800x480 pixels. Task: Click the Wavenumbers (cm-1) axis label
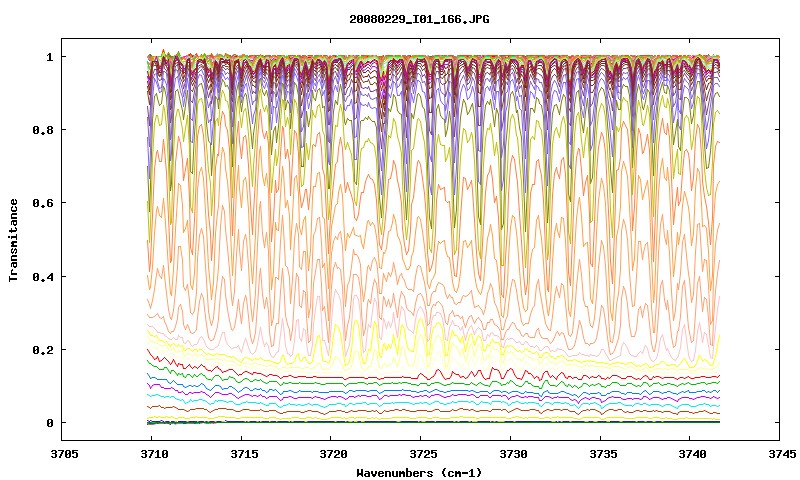pyautogui.click(x=419, y=473)
